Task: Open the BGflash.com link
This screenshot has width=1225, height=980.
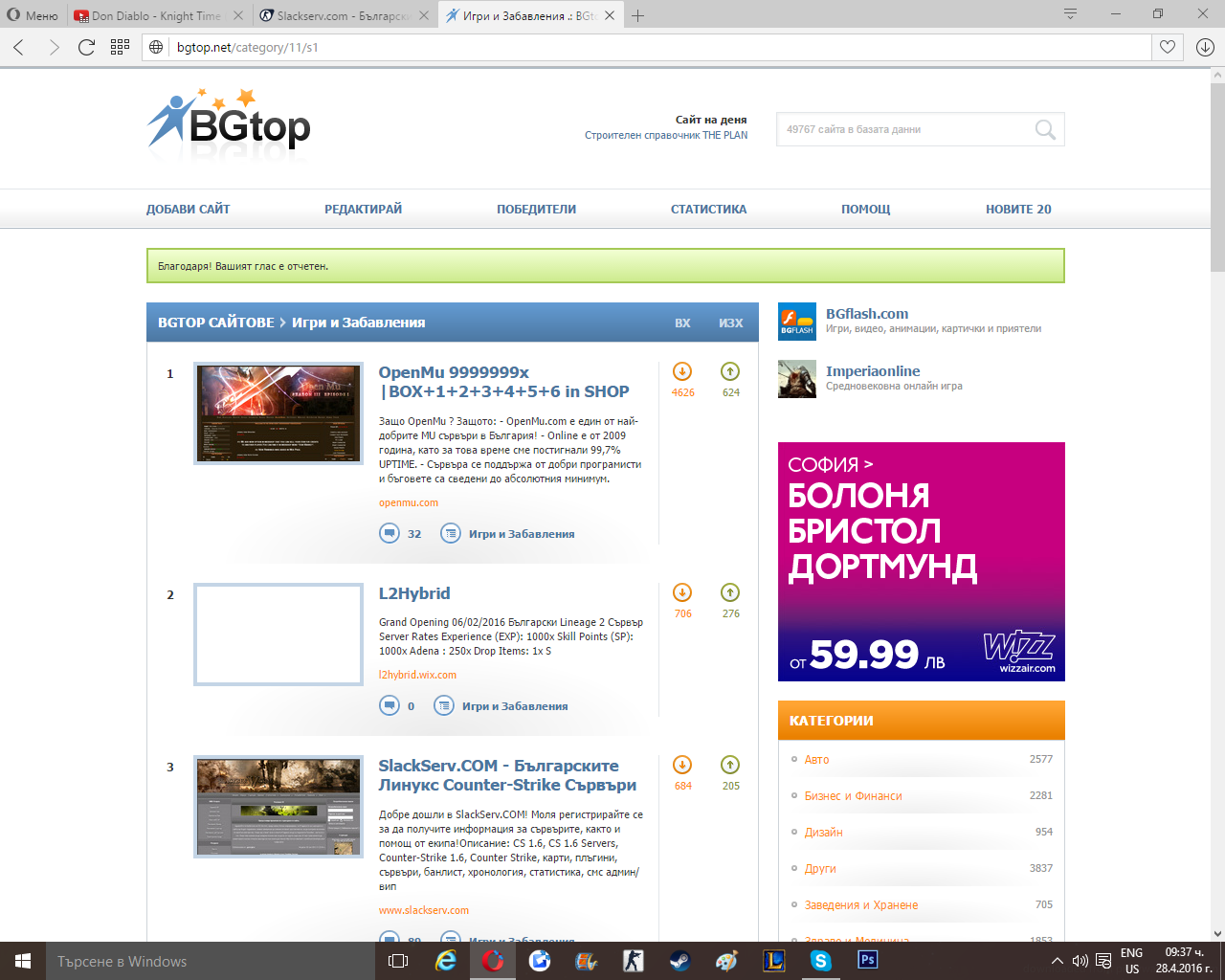Action: click(867, 314)
